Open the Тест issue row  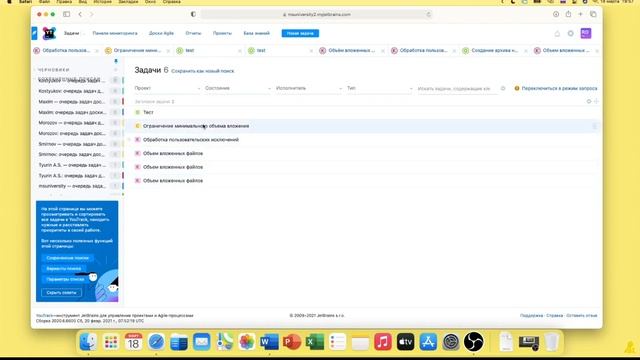point(148,112)
